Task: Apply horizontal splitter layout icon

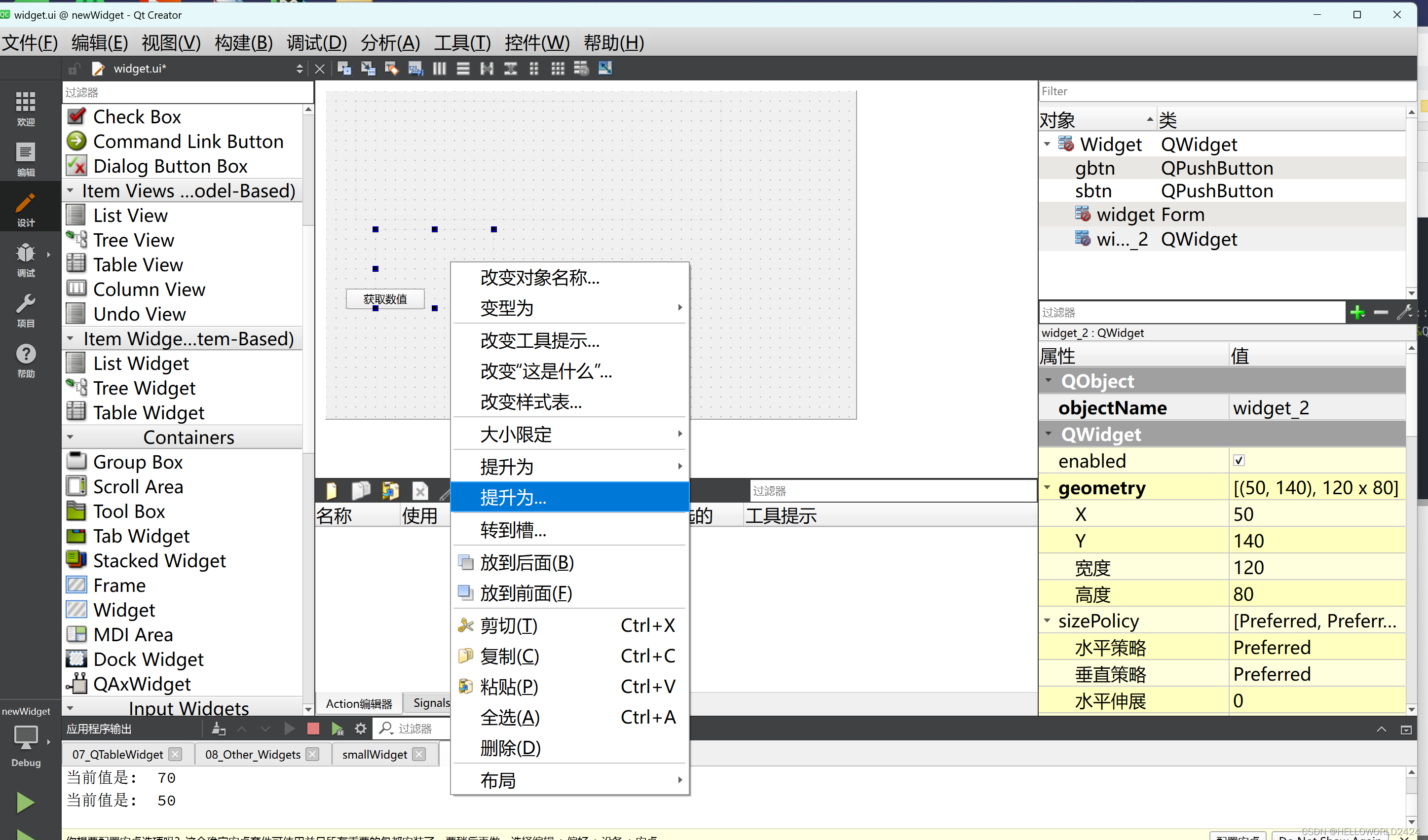Action: tap(487, 69)
